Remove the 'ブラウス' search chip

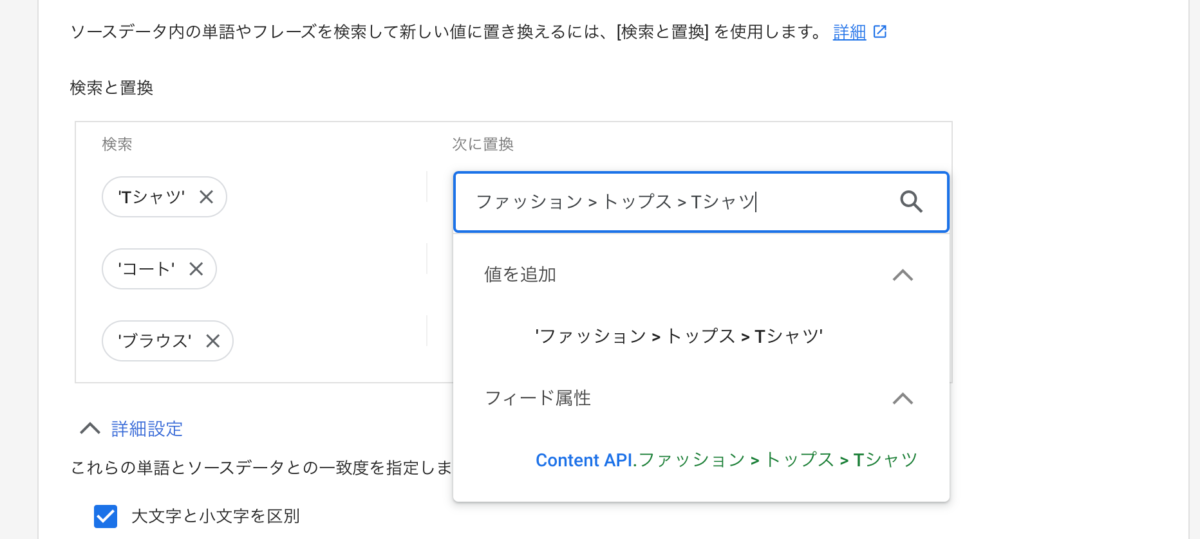coord(212,341)
